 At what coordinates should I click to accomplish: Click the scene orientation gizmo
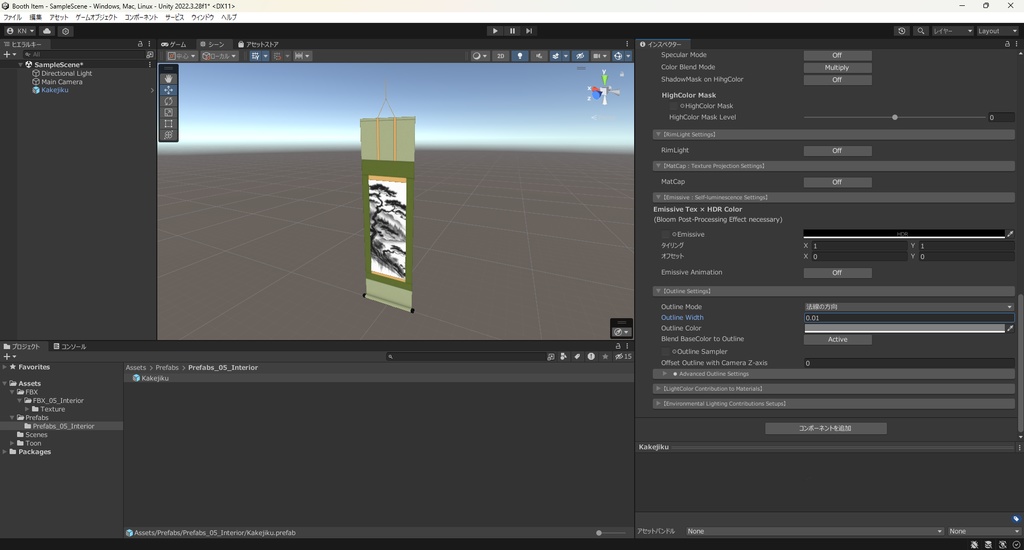(x=604, y=88)
